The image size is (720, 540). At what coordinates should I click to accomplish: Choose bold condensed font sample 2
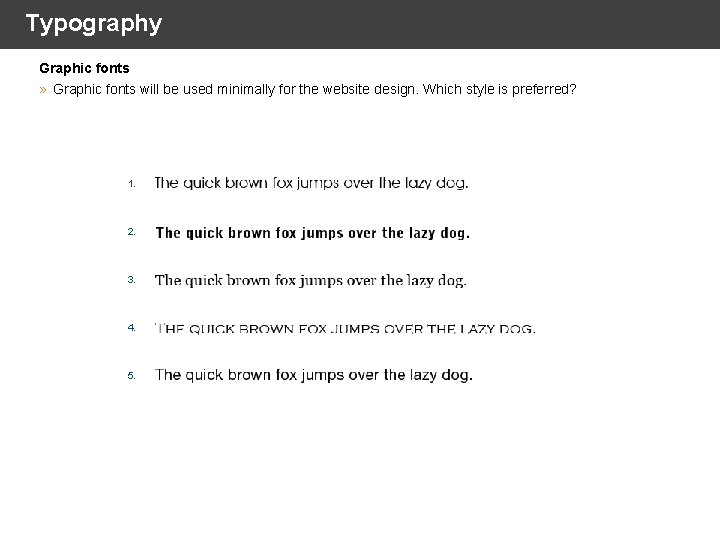pos(313,233)
